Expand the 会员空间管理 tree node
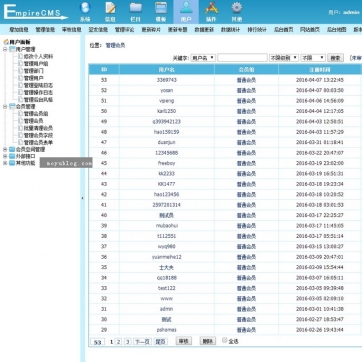The height and width of the screenshot is (362, 362). tap(5, 150)
